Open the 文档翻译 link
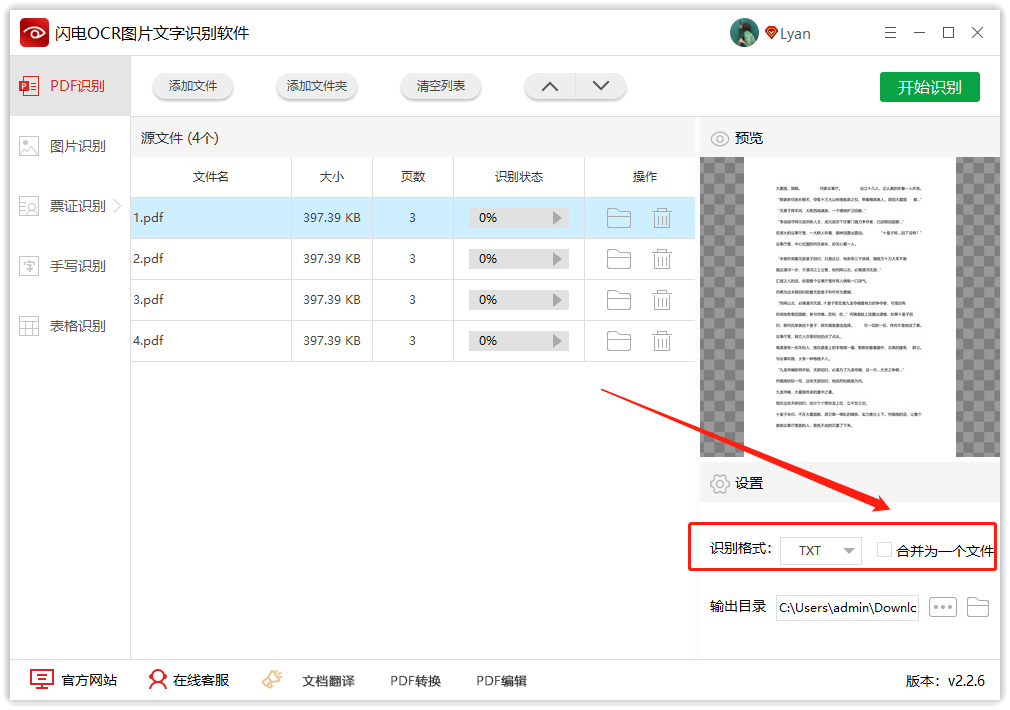Screen dimensions: 1010x710 [329, 681]
